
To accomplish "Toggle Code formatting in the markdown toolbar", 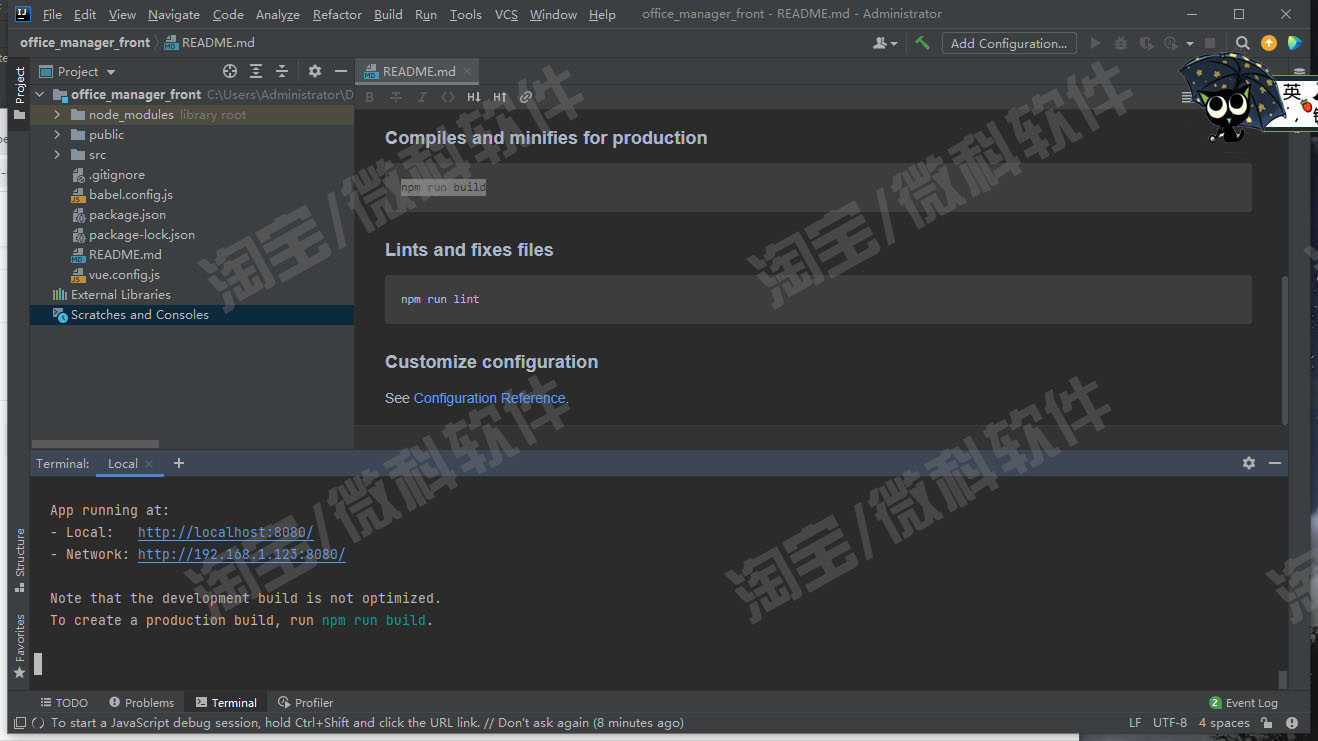I will point(448,97).
